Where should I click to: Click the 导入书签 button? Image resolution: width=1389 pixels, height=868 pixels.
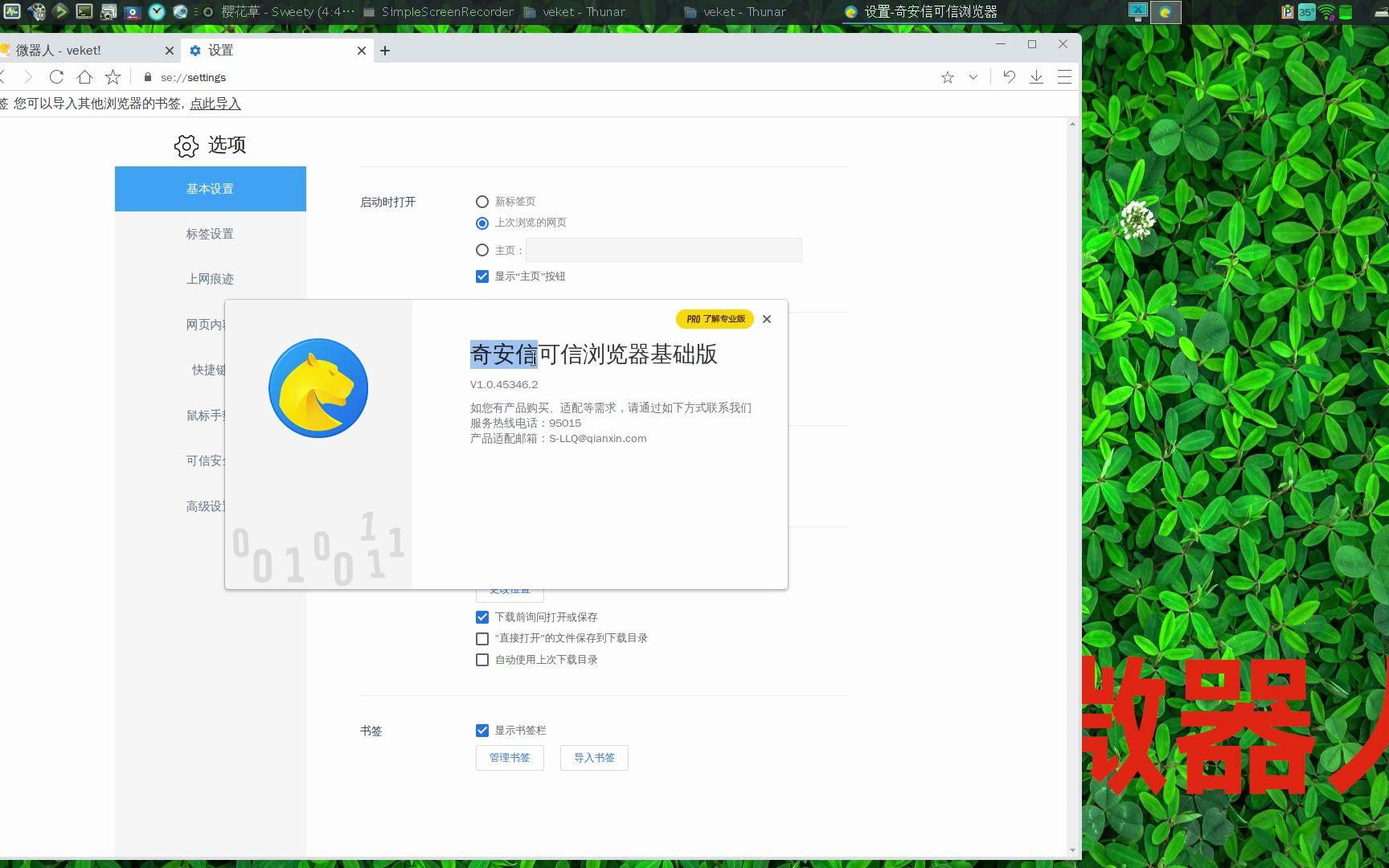(x=594, y=758)
